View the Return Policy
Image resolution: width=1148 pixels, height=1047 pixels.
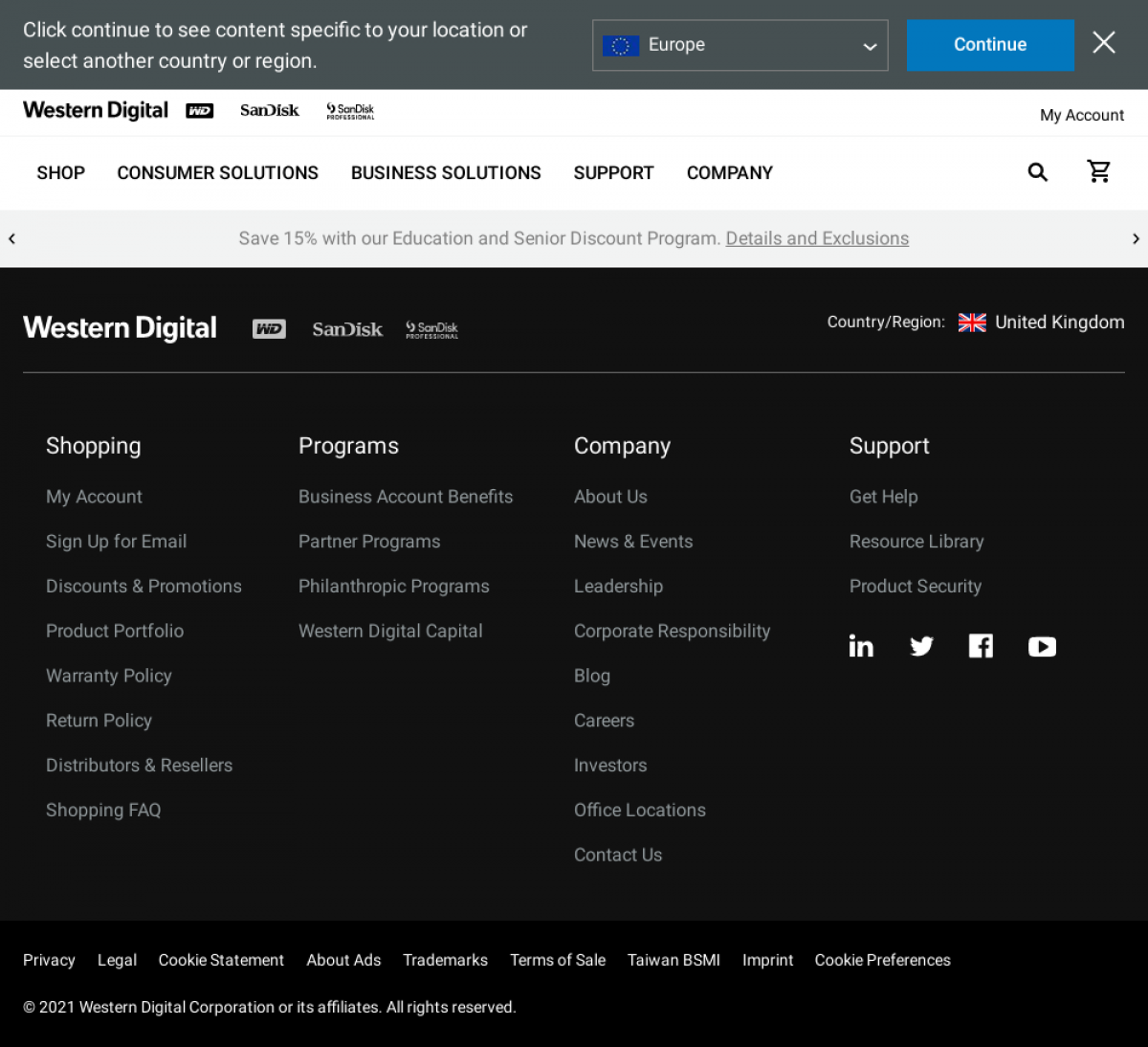tap(99, 722)
